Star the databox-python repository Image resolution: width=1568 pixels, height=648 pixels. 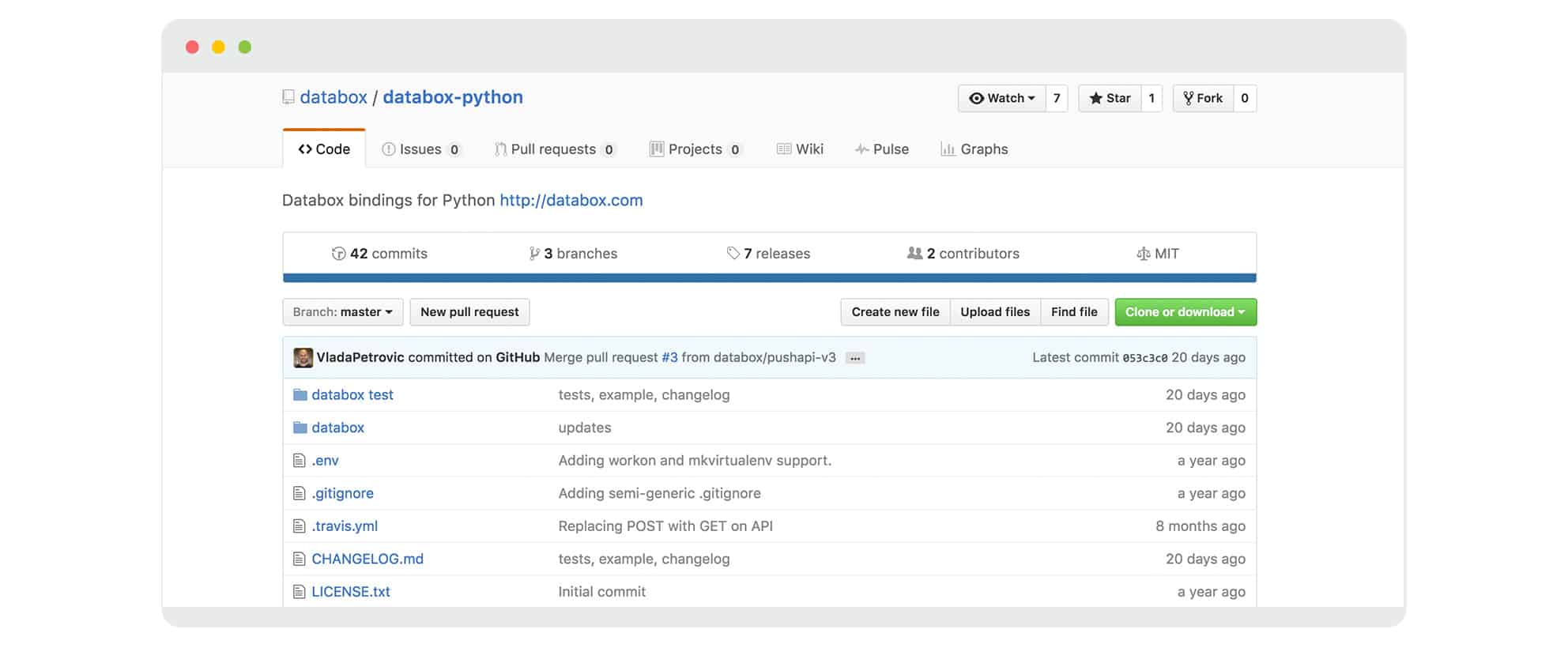coord(1110,98)
